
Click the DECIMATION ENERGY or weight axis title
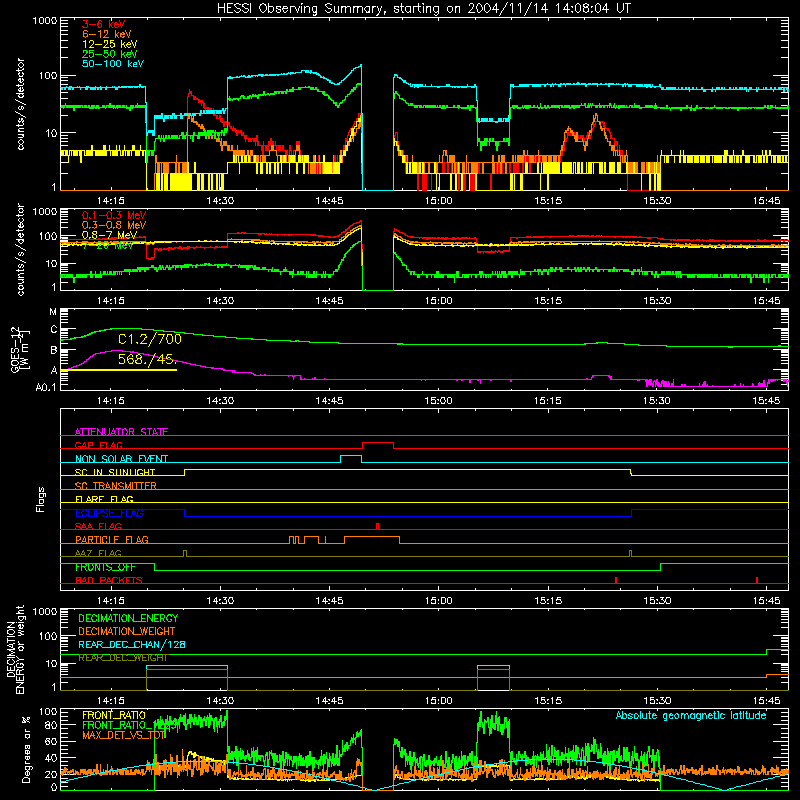click(15, 649)
